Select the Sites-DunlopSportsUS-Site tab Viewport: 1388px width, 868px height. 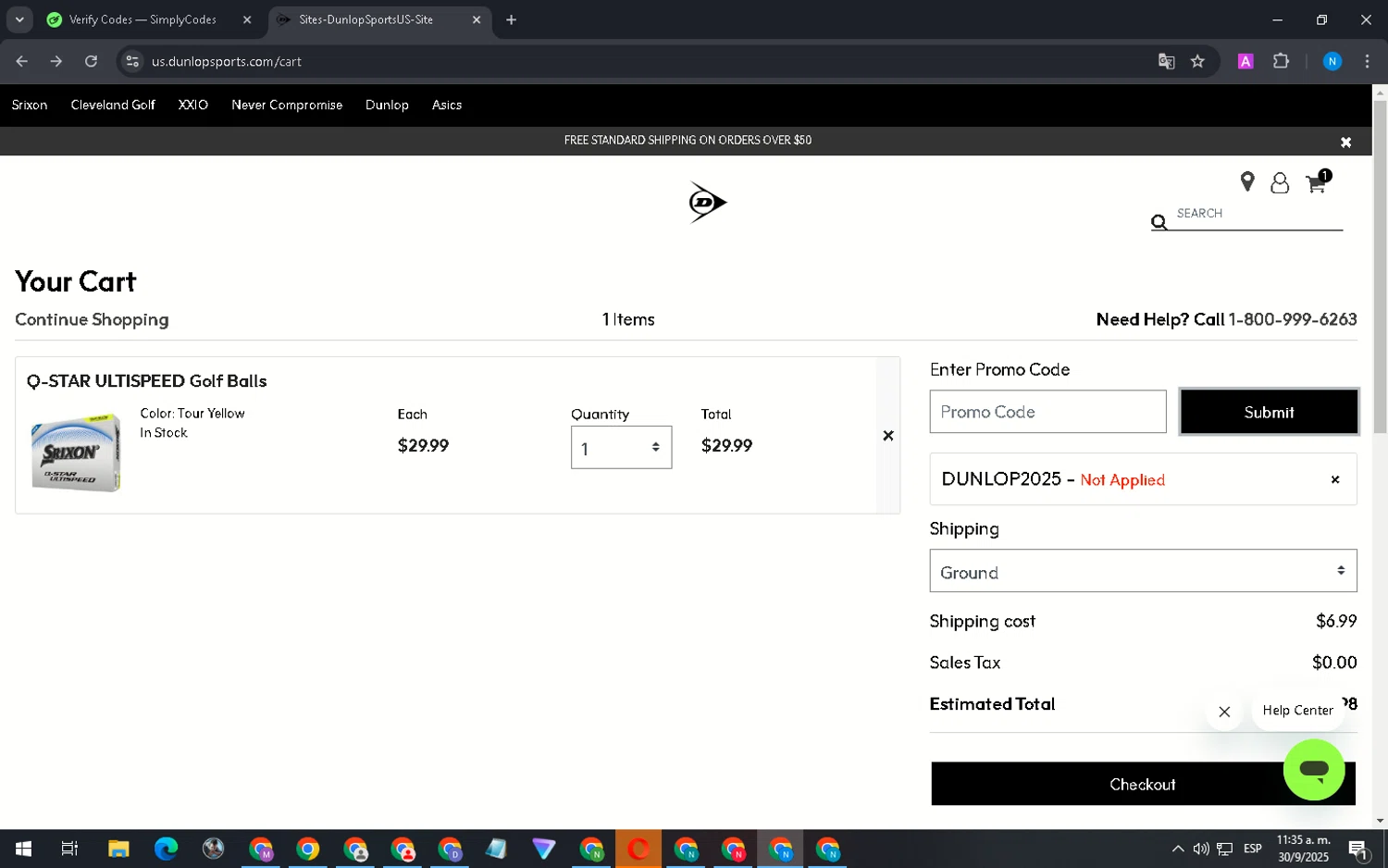(366, 19)
